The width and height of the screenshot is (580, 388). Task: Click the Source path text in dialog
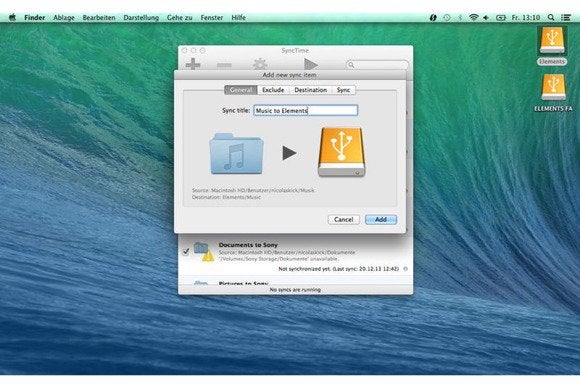(x=253, y=190)
